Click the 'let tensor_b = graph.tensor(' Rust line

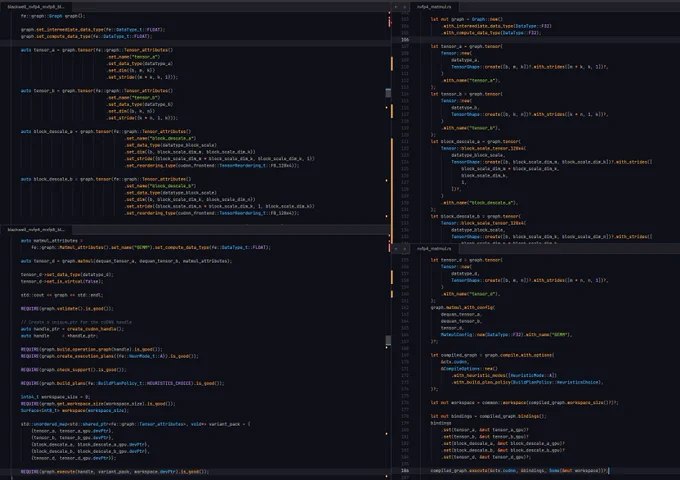coord(467,94)
